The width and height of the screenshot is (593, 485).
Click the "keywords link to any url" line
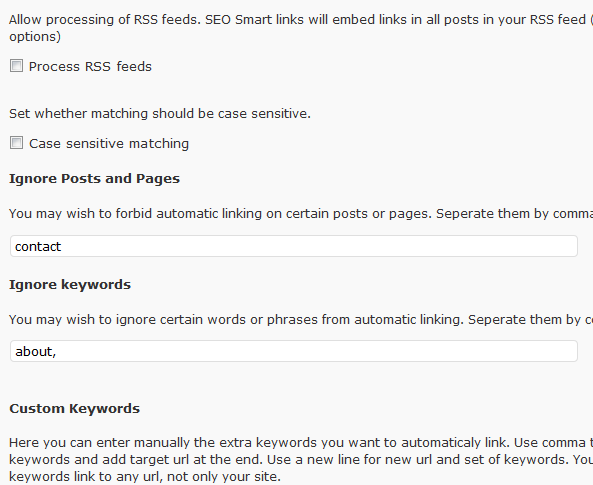[x=145, y=477]
